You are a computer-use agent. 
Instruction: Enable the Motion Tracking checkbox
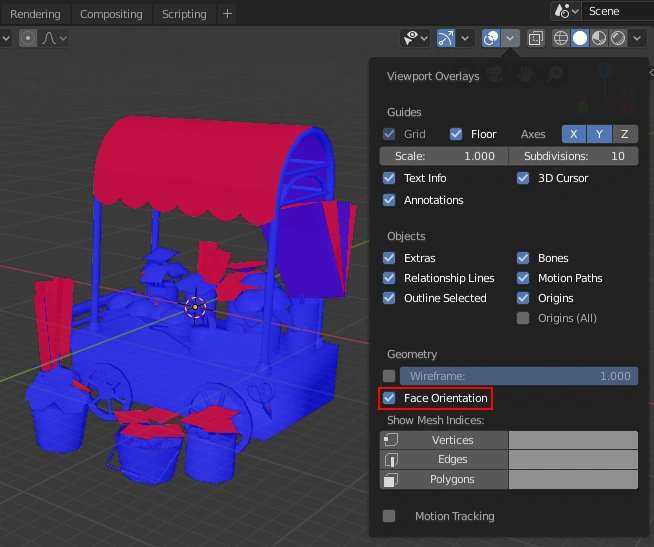pyautogui.click(x=389, y=516)
